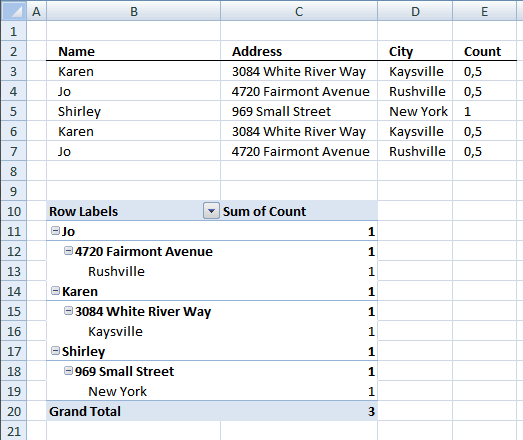Select Kaysville cell in row 6
Viewport: 523px width, 440px height.
pos(415,131)
